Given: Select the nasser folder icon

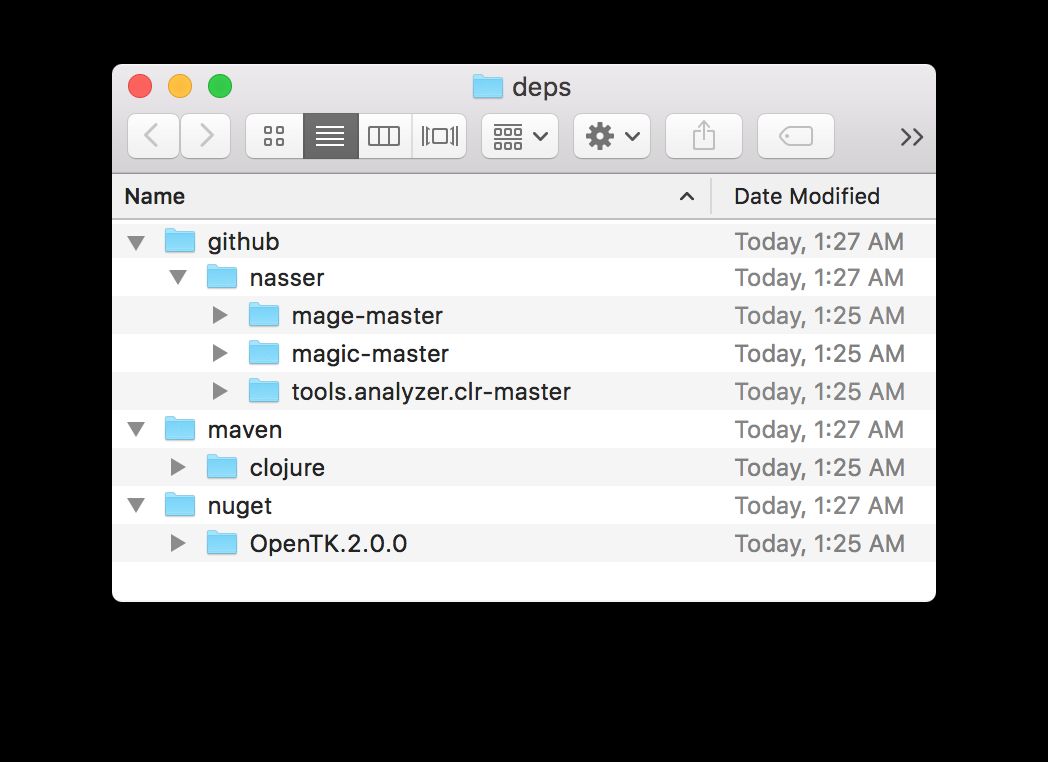Looking at the screenshot, I should [222, 277].
